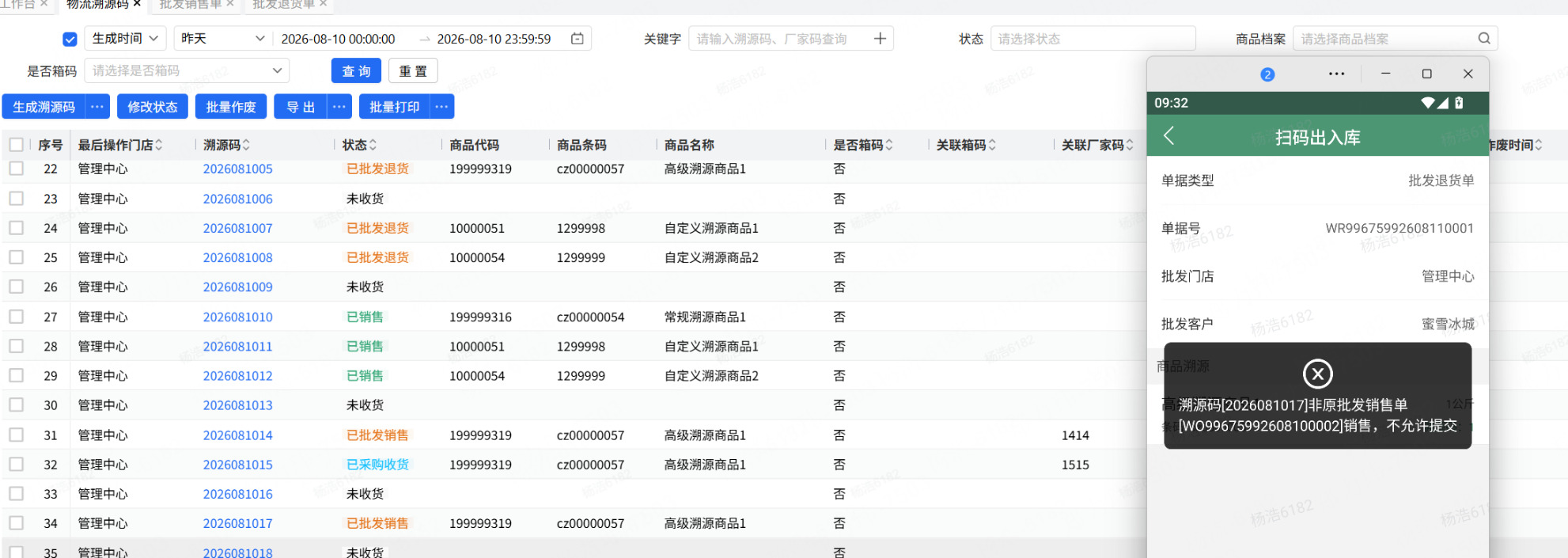This screenshot has width=1568, height=558.
Task: Click the start date 2026-08-10 00:00:00 field
Action: (339, 39)
